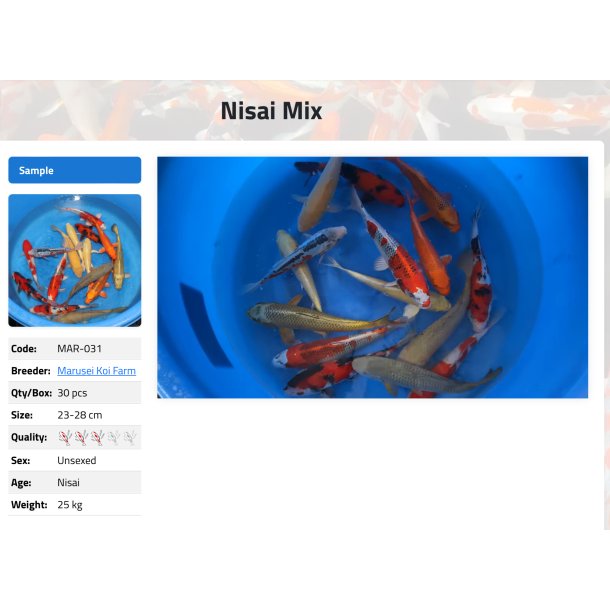Click the large koi tub main photo

[372, 277]
